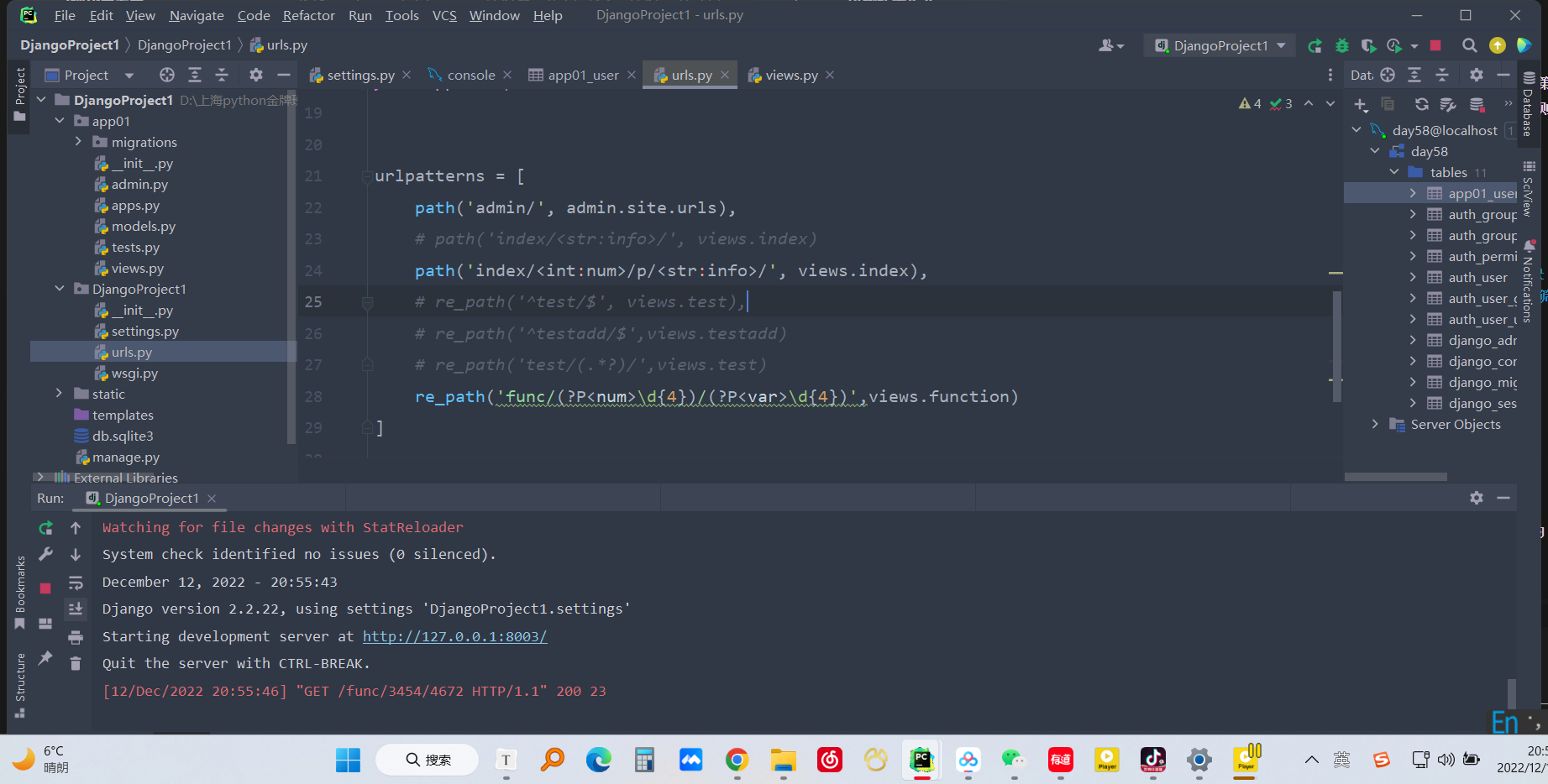This screenshot has height=784, width=1548.
Task: Open Search Everywhere magnifier
Action: click(1469, 45)
